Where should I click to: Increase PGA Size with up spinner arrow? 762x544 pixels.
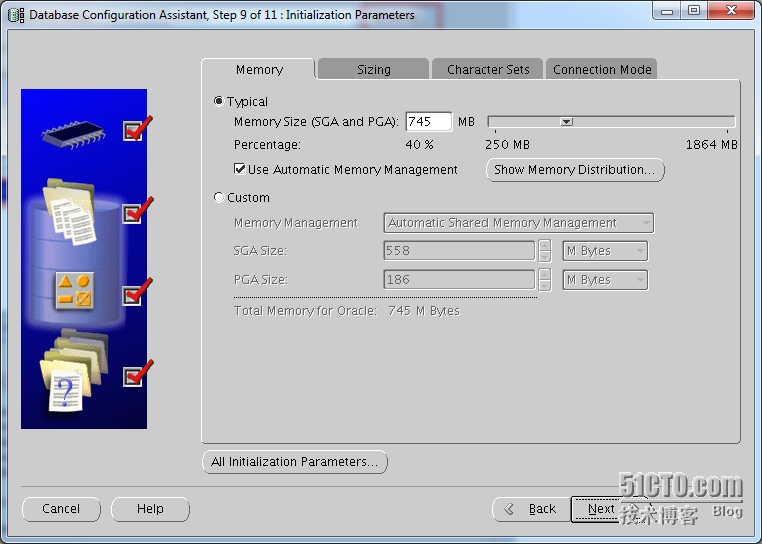point(545,274)
